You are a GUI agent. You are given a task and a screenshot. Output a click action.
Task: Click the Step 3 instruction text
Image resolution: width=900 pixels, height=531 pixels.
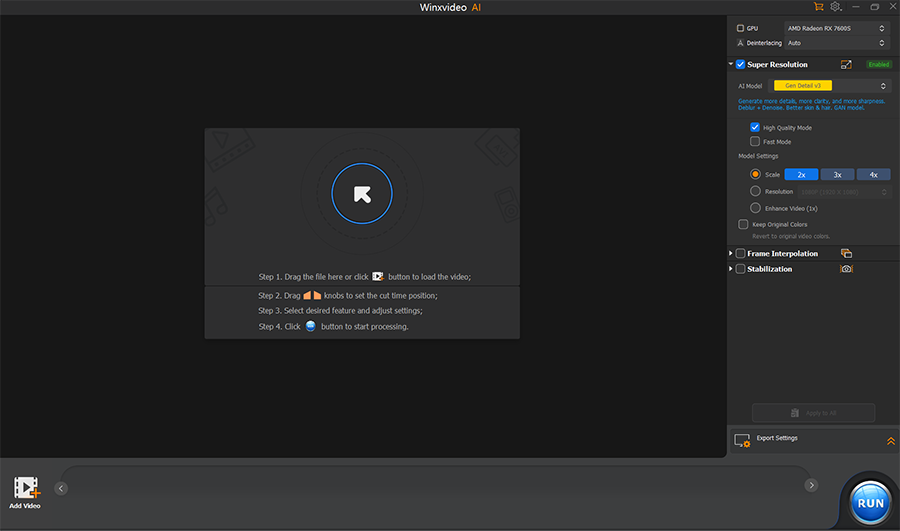click(340, 311)
